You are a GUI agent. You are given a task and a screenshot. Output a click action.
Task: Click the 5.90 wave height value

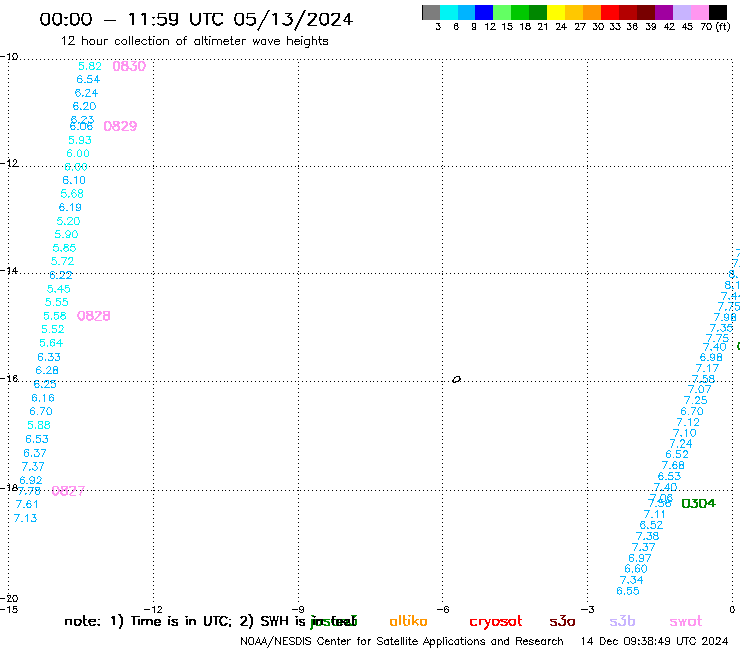coord(66,234)
